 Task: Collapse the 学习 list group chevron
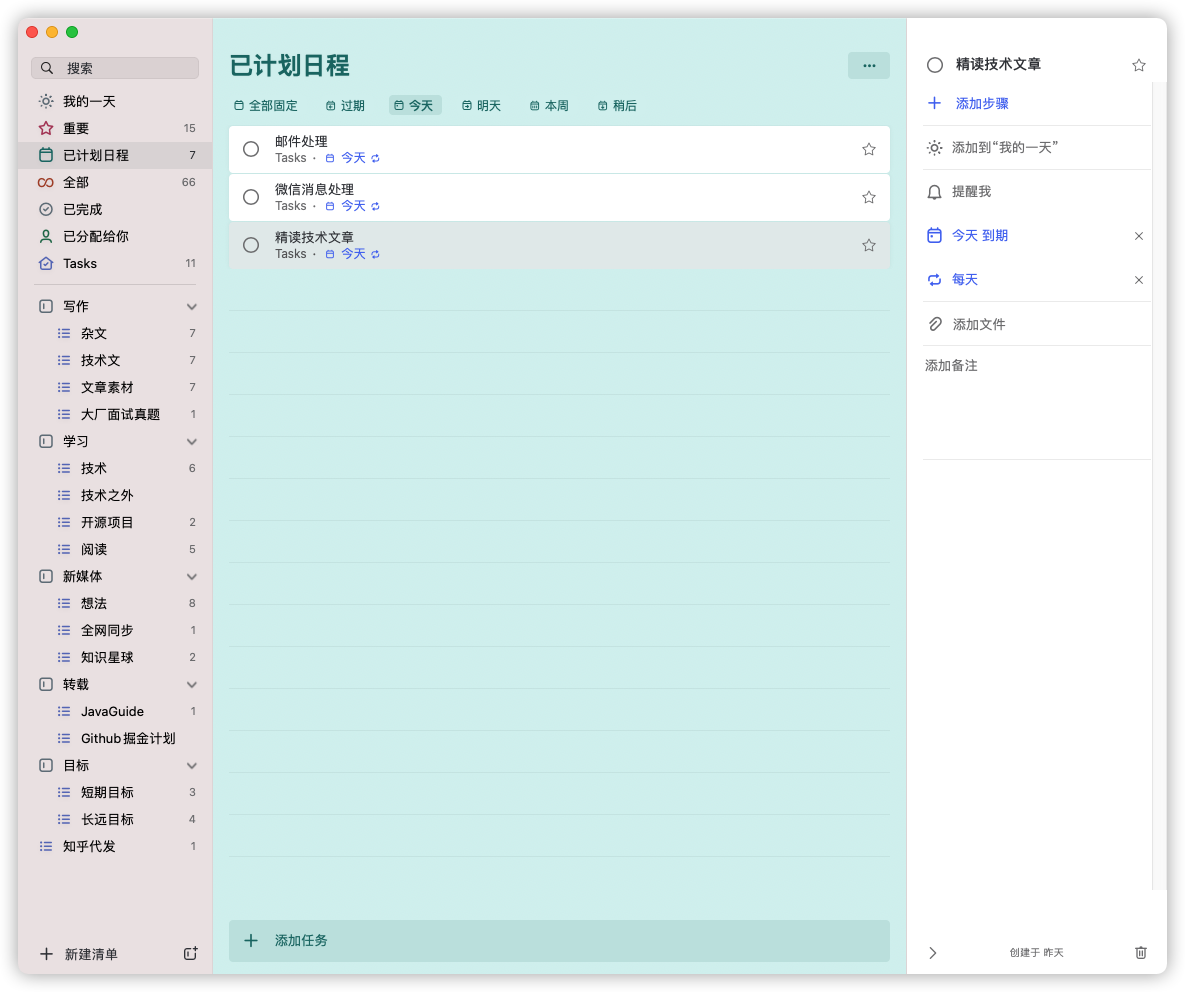(x=192, y=442)
